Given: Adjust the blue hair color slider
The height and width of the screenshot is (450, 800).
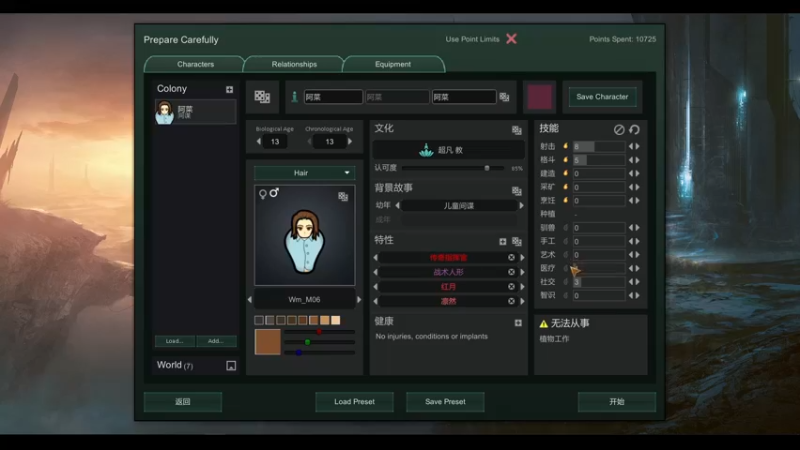Looking at the screenshot, I should [299, 352].
